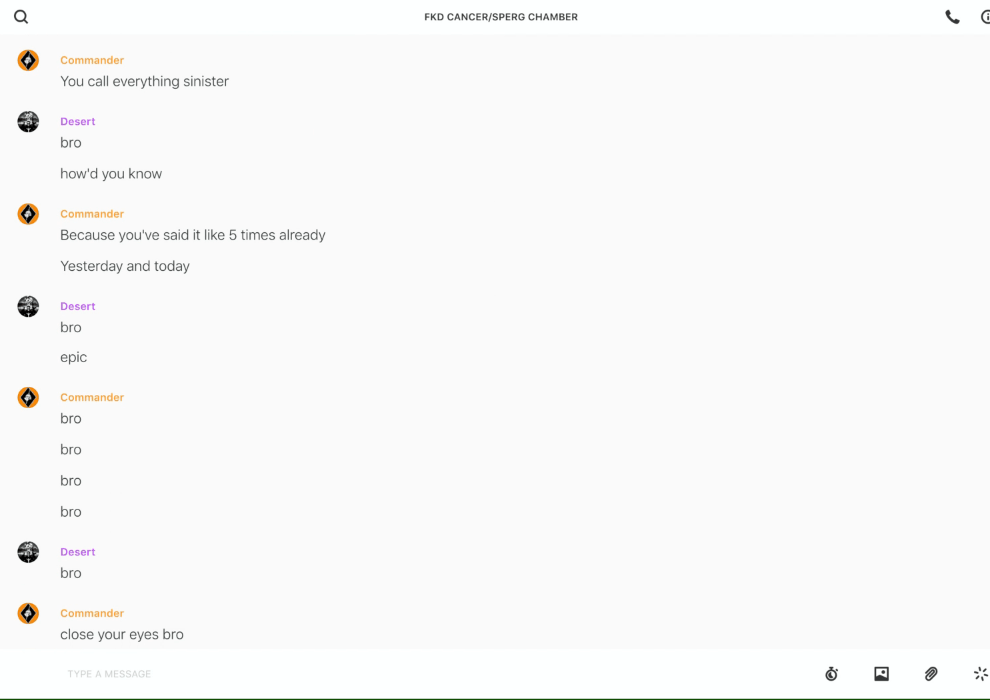Screen dimensions: 990x700
Task: Attach an image with picture icon
Action: [x=881, y=673]
